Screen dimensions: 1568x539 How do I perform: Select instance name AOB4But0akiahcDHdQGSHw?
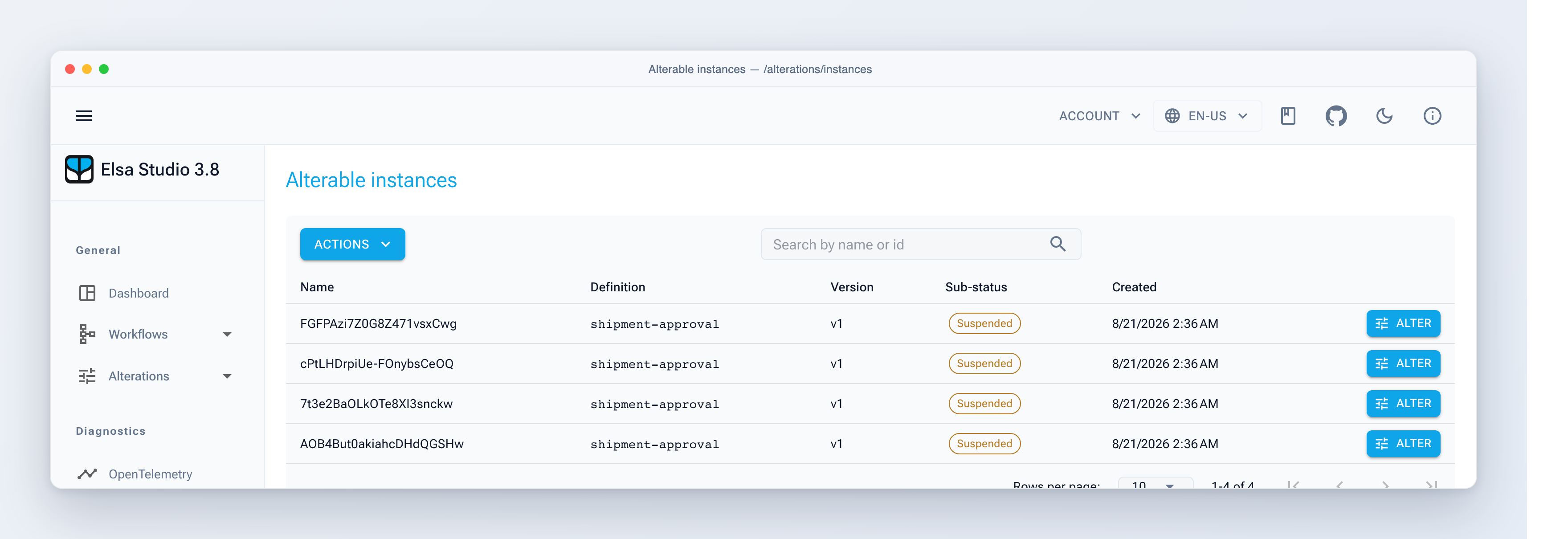pyautogui.click(x=382, y=444)
